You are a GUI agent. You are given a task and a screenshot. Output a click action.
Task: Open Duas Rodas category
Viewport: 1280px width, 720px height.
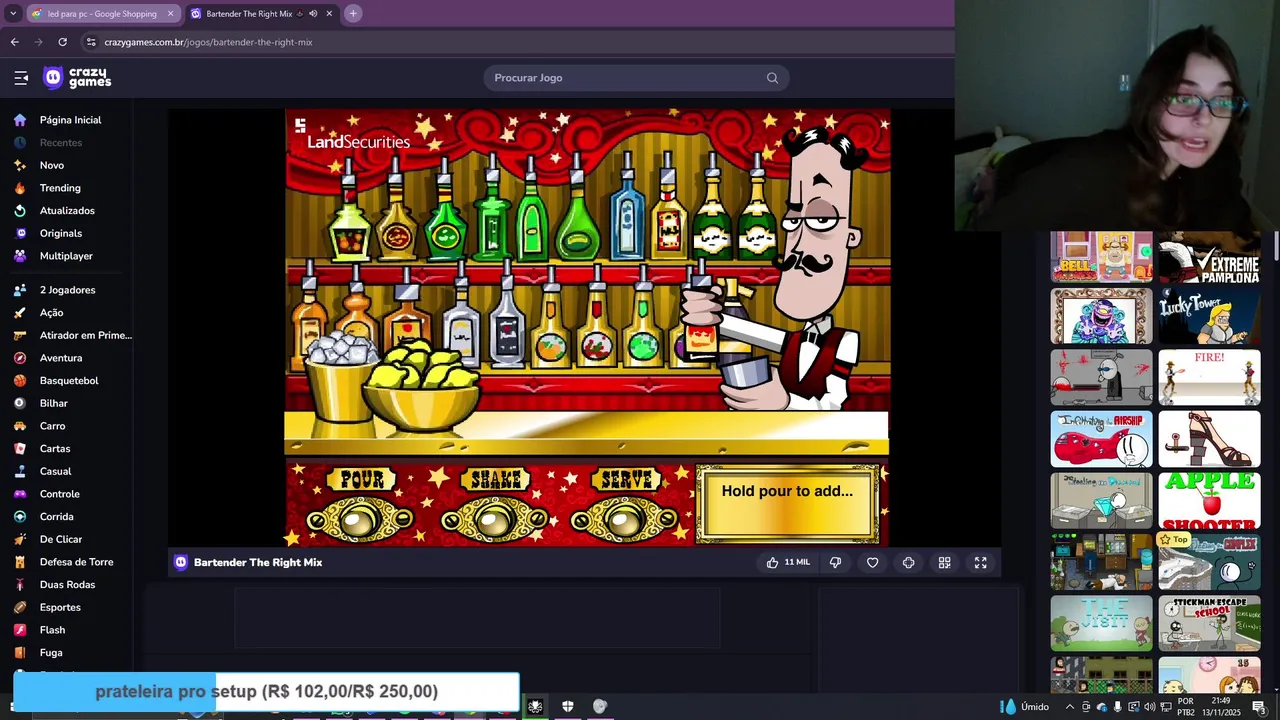(66, 585)
